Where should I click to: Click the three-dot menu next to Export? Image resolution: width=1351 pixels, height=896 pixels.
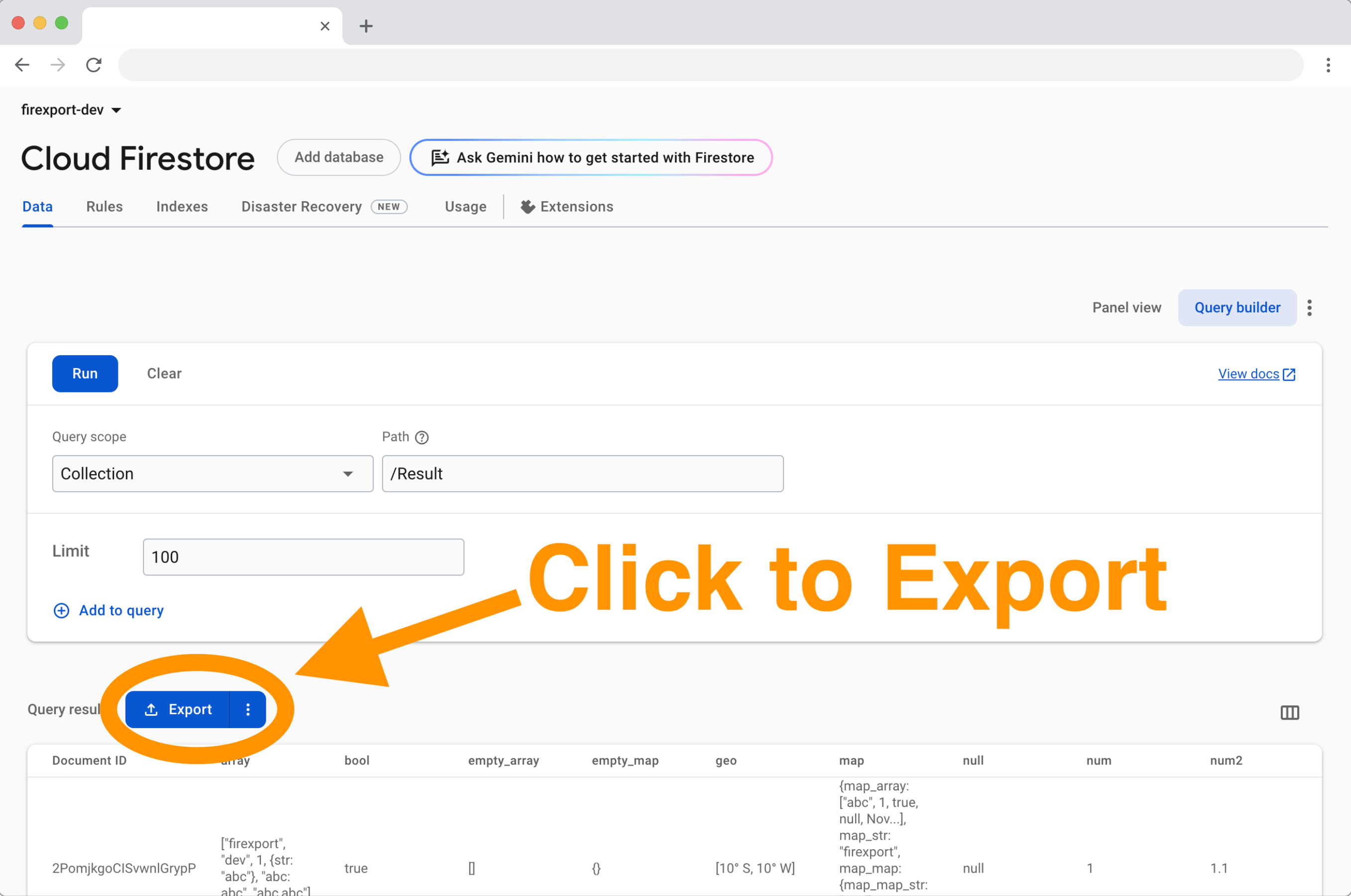point(248,709)
